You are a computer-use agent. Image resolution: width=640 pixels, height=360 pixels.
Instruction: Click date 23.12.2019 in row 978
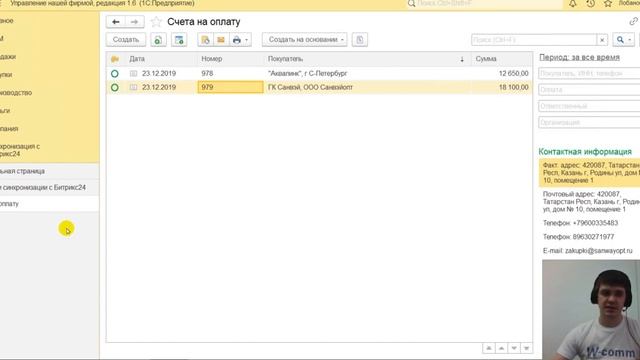coord(159,73)
